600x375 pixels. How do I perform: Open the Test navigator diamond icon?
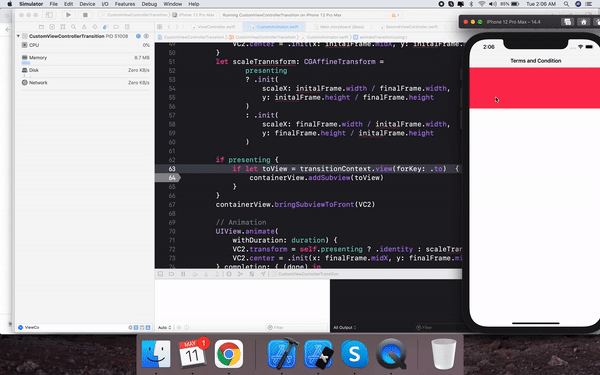[x=95, y=27]
